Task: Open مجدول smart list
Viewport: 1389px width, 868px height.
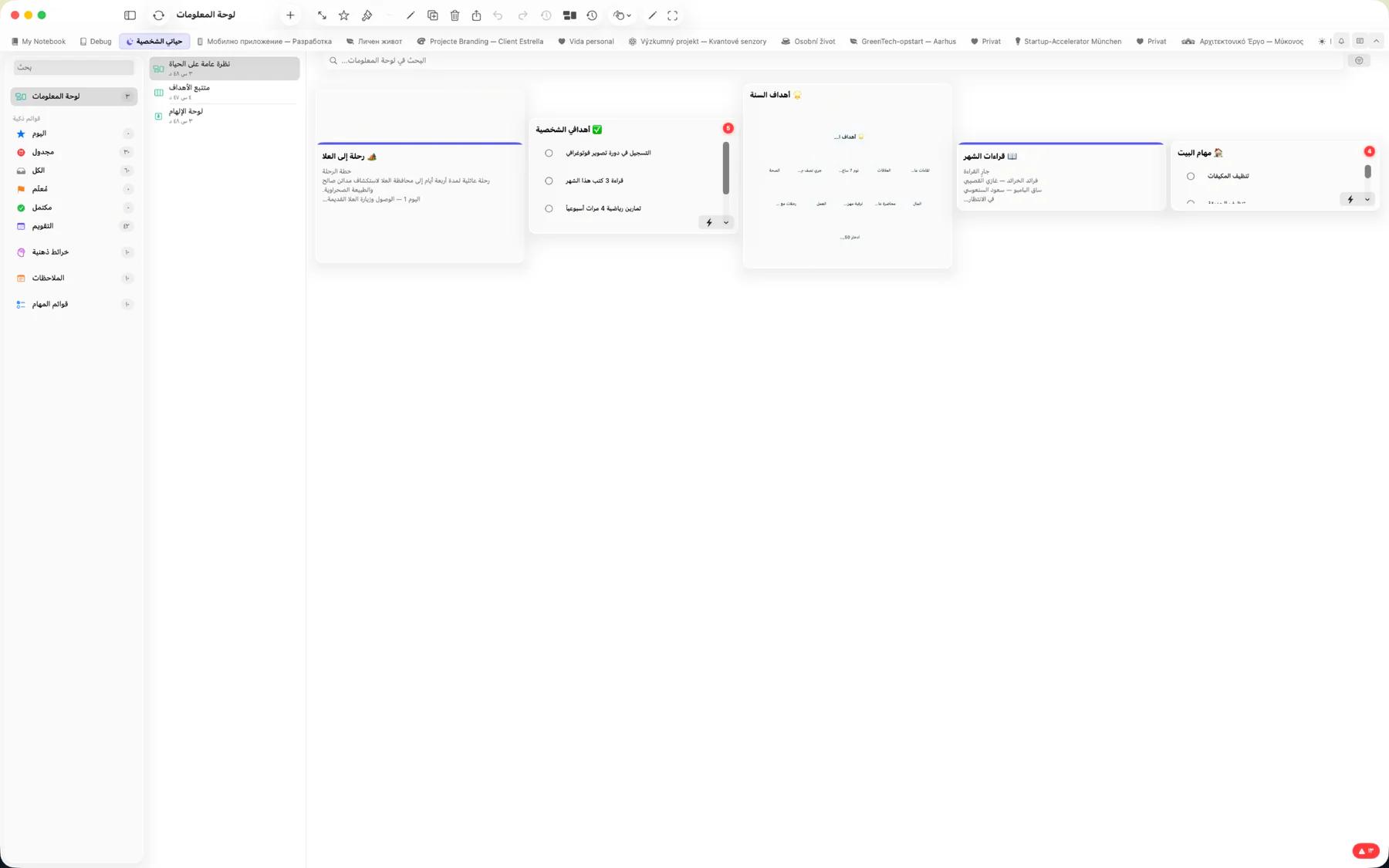Action: [x=74, y=152]
